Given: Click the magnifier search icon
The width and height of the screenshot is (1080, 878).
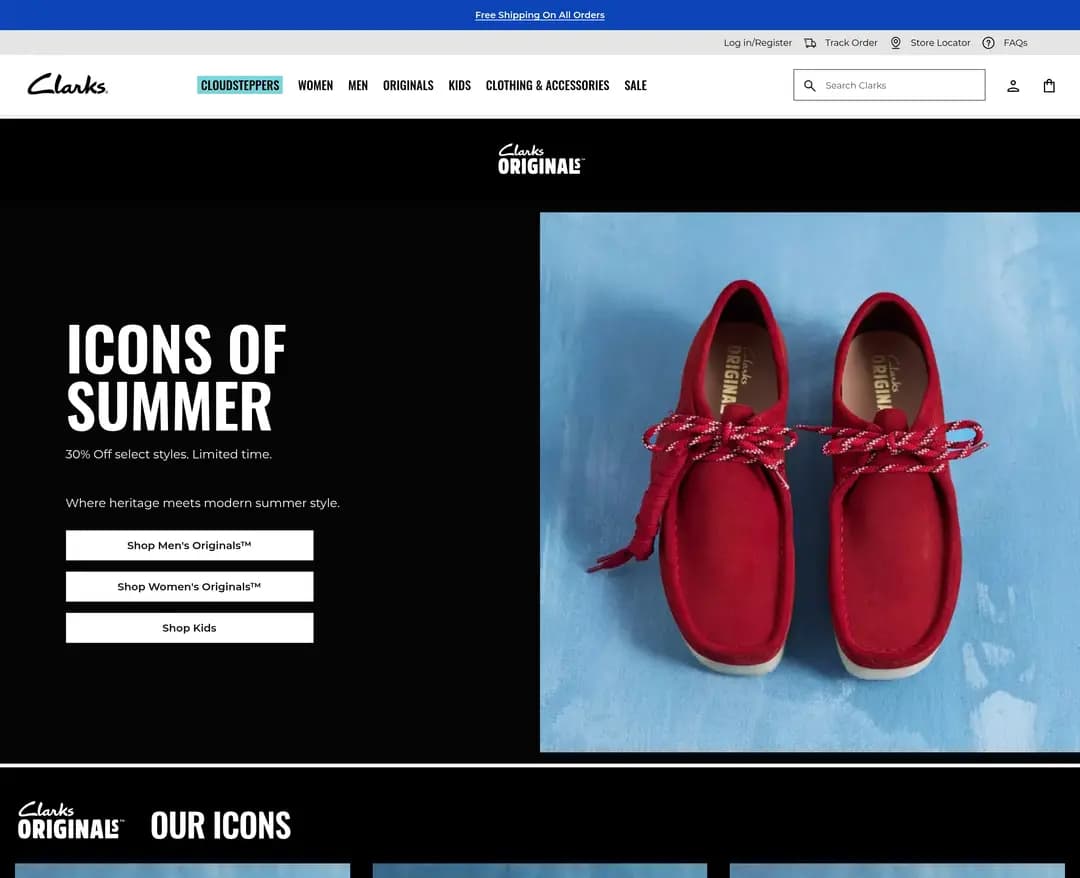Looking at the screenshot, I should [x=810, y=85].
